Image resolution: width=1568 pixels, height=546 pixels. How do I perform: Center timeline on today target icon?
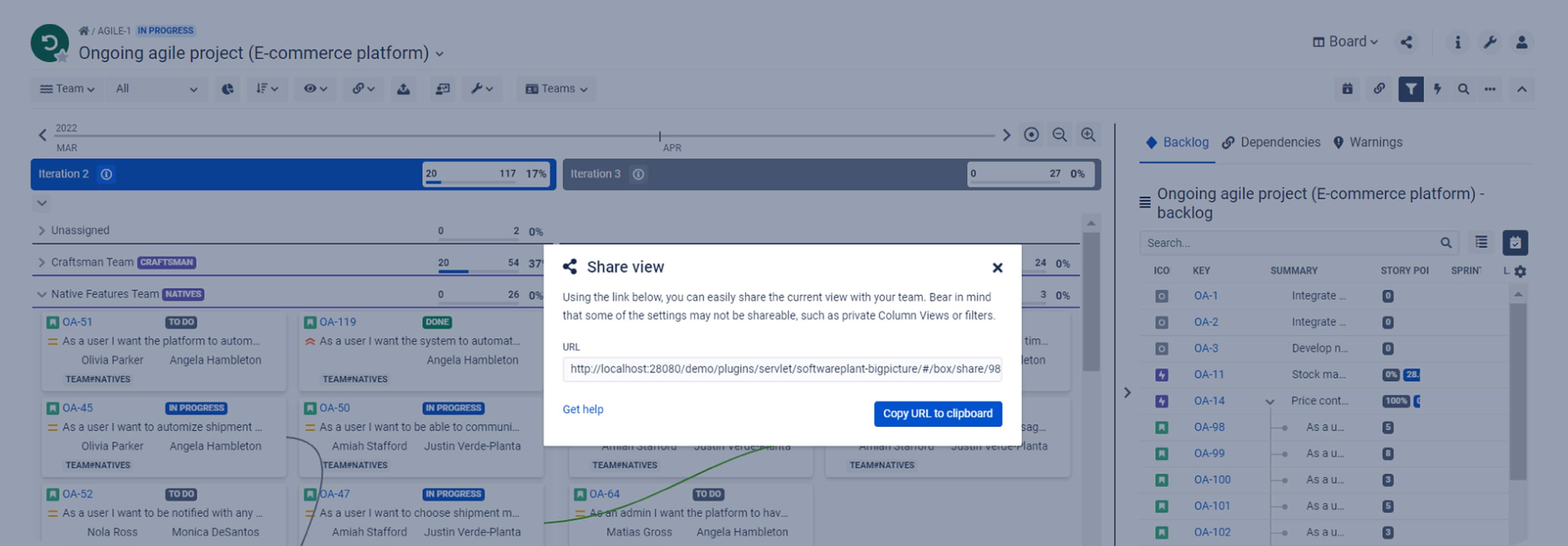pos(1030,134)
